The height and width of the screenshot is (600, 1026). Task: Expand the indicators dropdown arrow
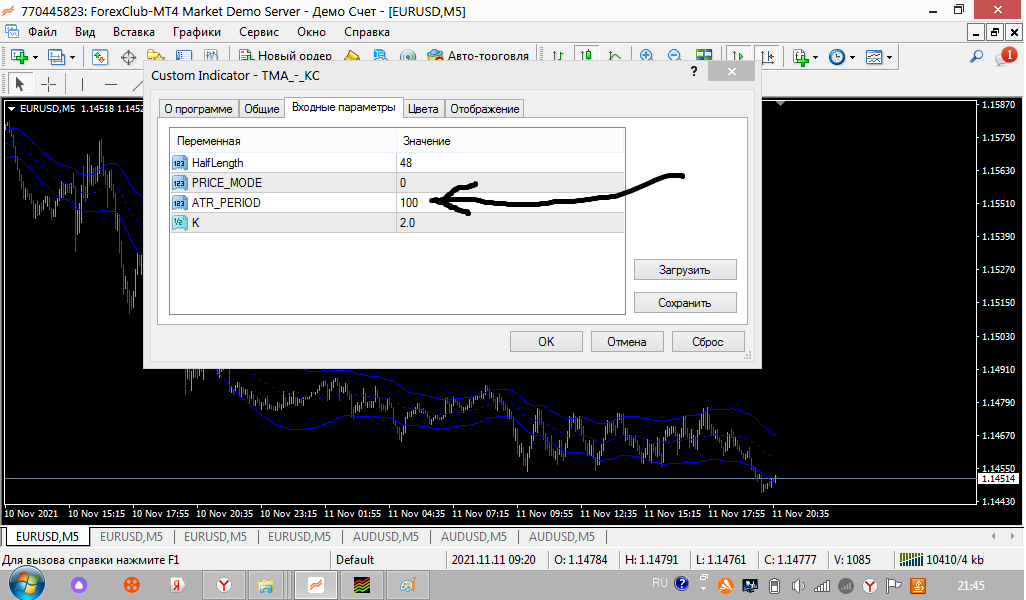[815, 58]
